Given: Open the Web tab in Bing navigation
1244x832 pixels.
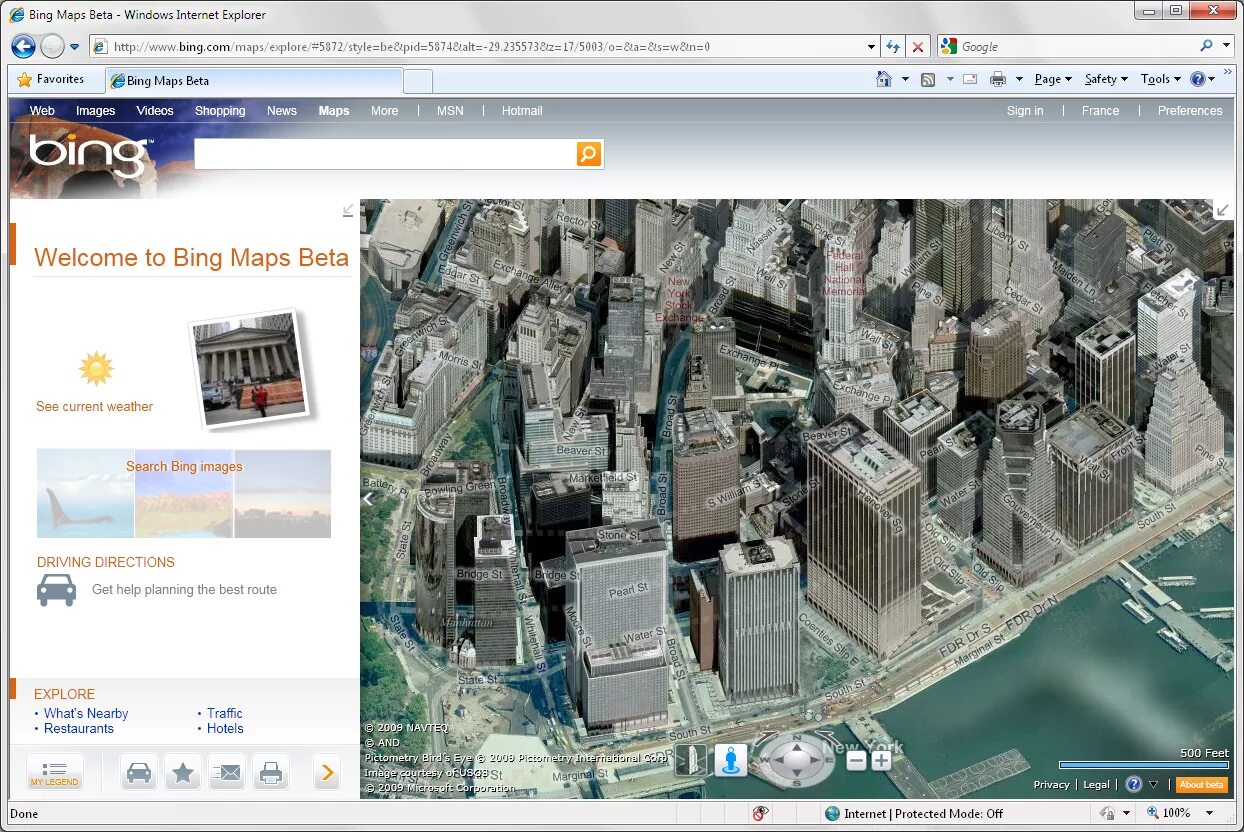Looking at the screenshot, I should (42, 111).
